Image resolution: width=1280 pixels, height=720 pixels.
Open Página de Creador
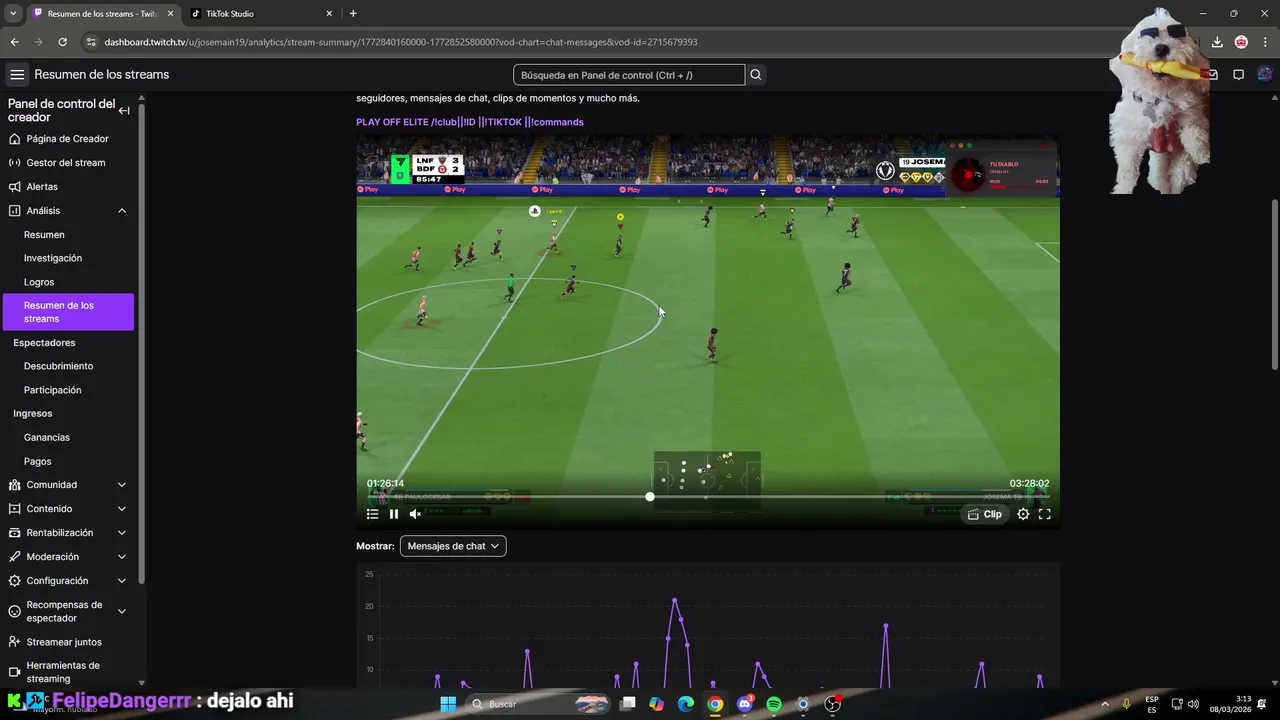(67, 139)
